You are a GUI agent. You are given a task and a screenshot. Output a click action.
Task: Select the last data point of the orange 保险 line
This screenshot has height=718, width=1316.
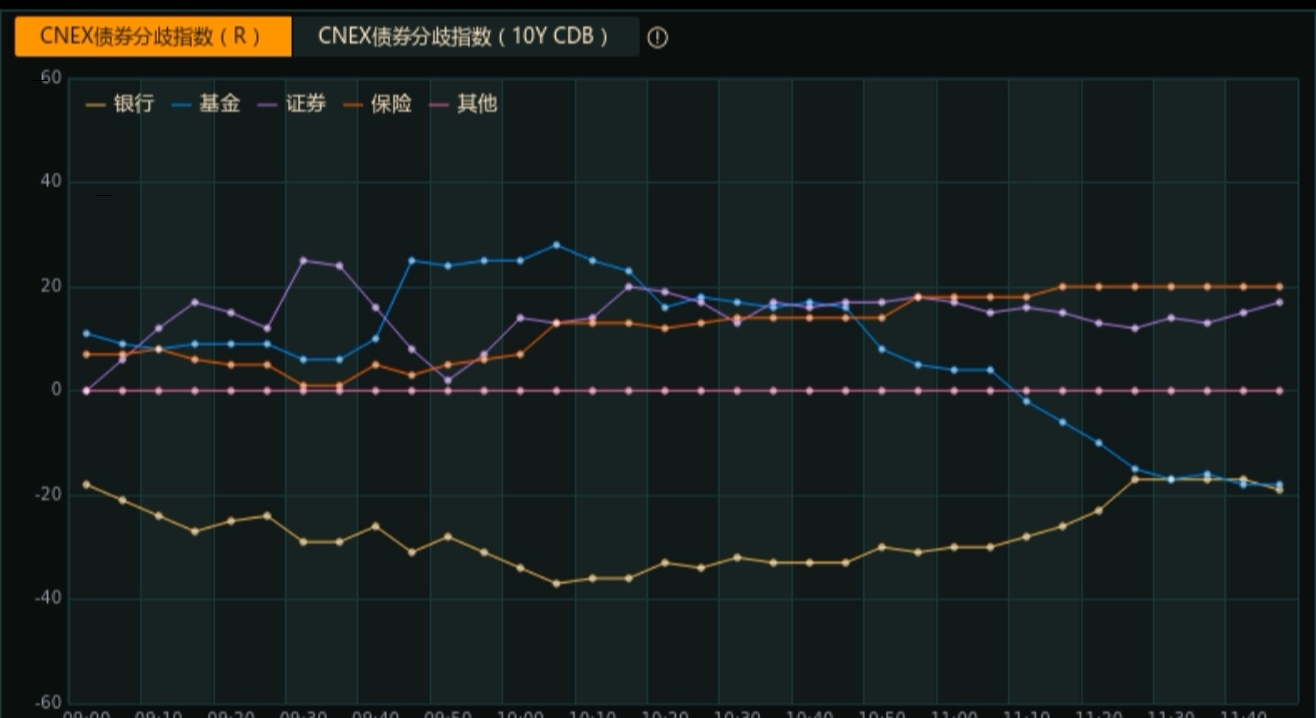(1279, 287)
